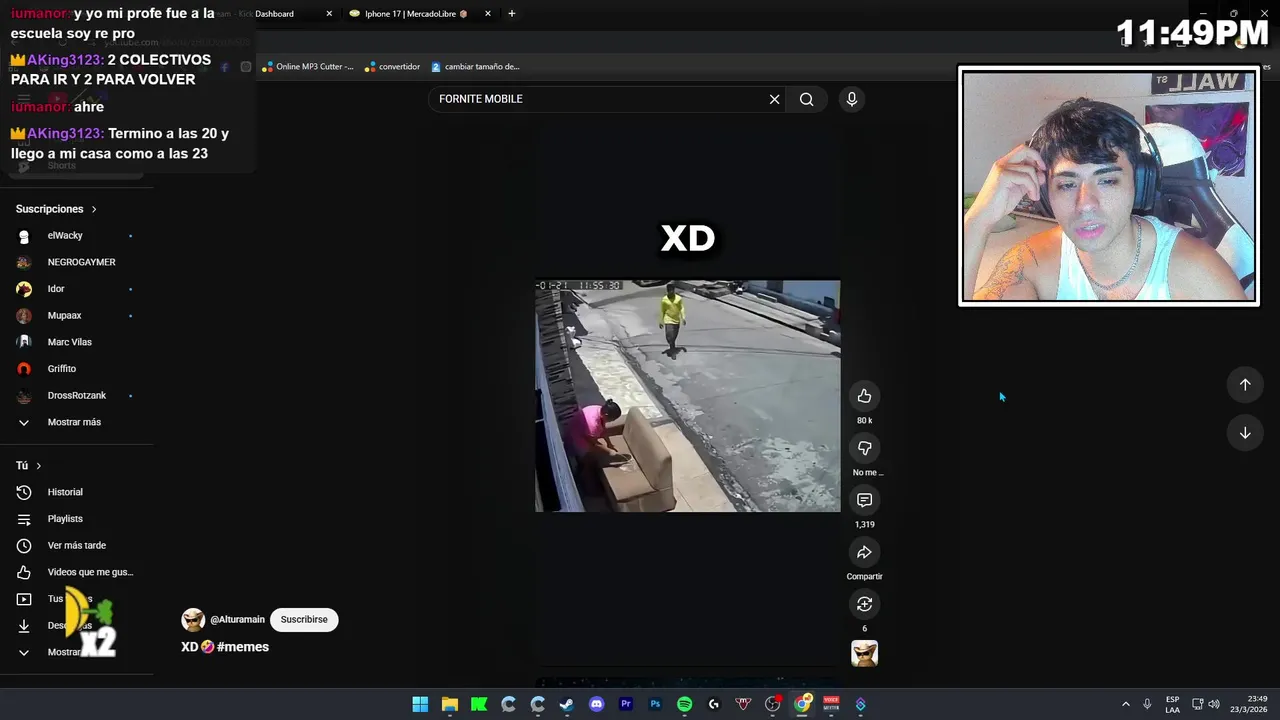Screen dimensions: 1280x720
Task: Expand the Suscripciones section chevron
Action: point(94,209)
